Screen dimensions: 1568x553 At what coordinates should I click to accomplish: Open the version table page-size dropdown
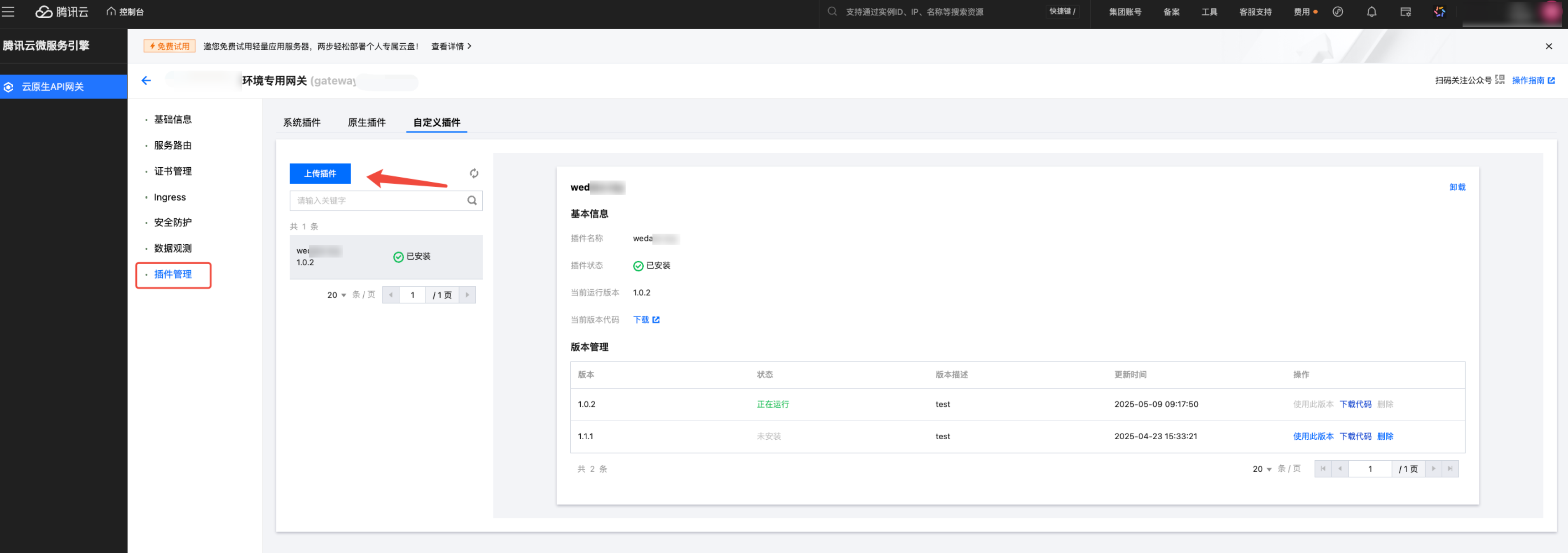coord(1262,469)
